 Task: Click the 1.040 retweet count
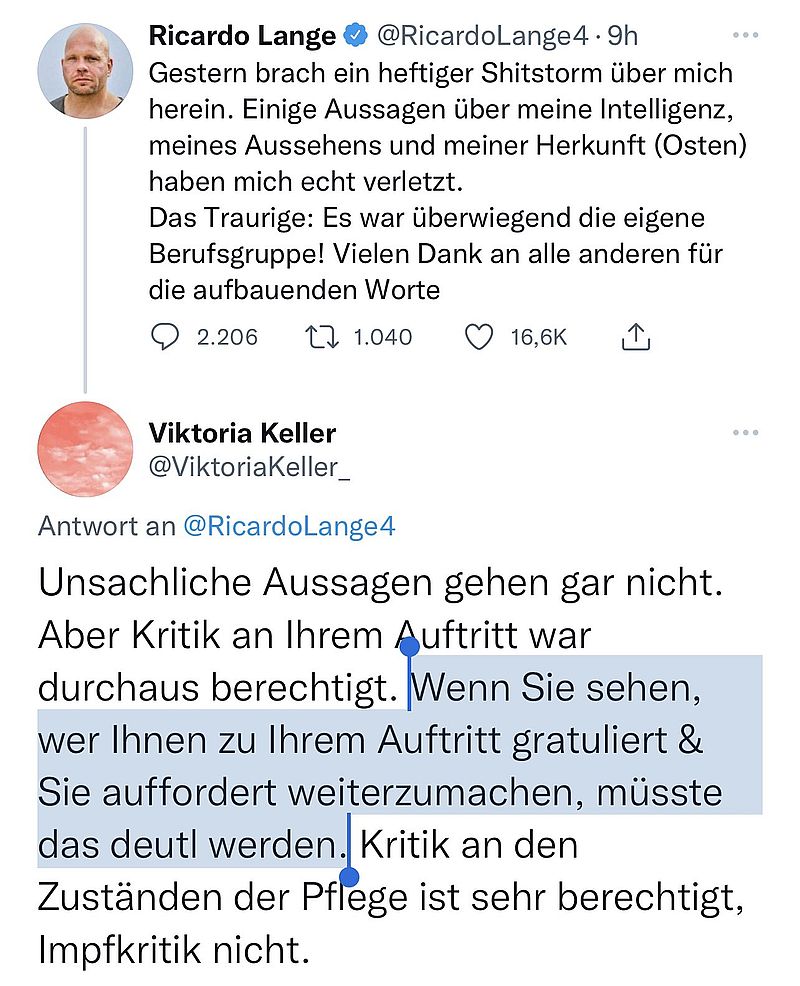point(383,338)
